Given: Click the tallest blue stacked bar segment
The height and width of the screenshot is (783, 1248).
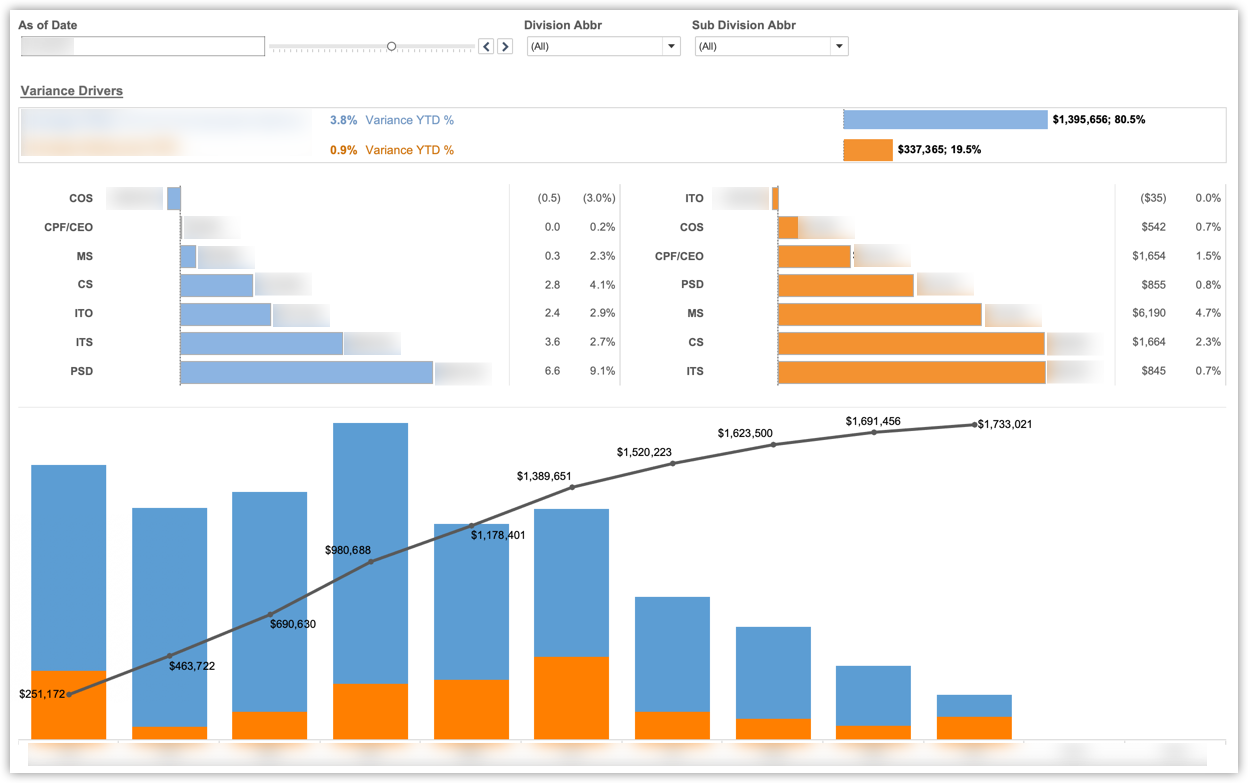Looking at the screenshot, I should coord(370,552).
